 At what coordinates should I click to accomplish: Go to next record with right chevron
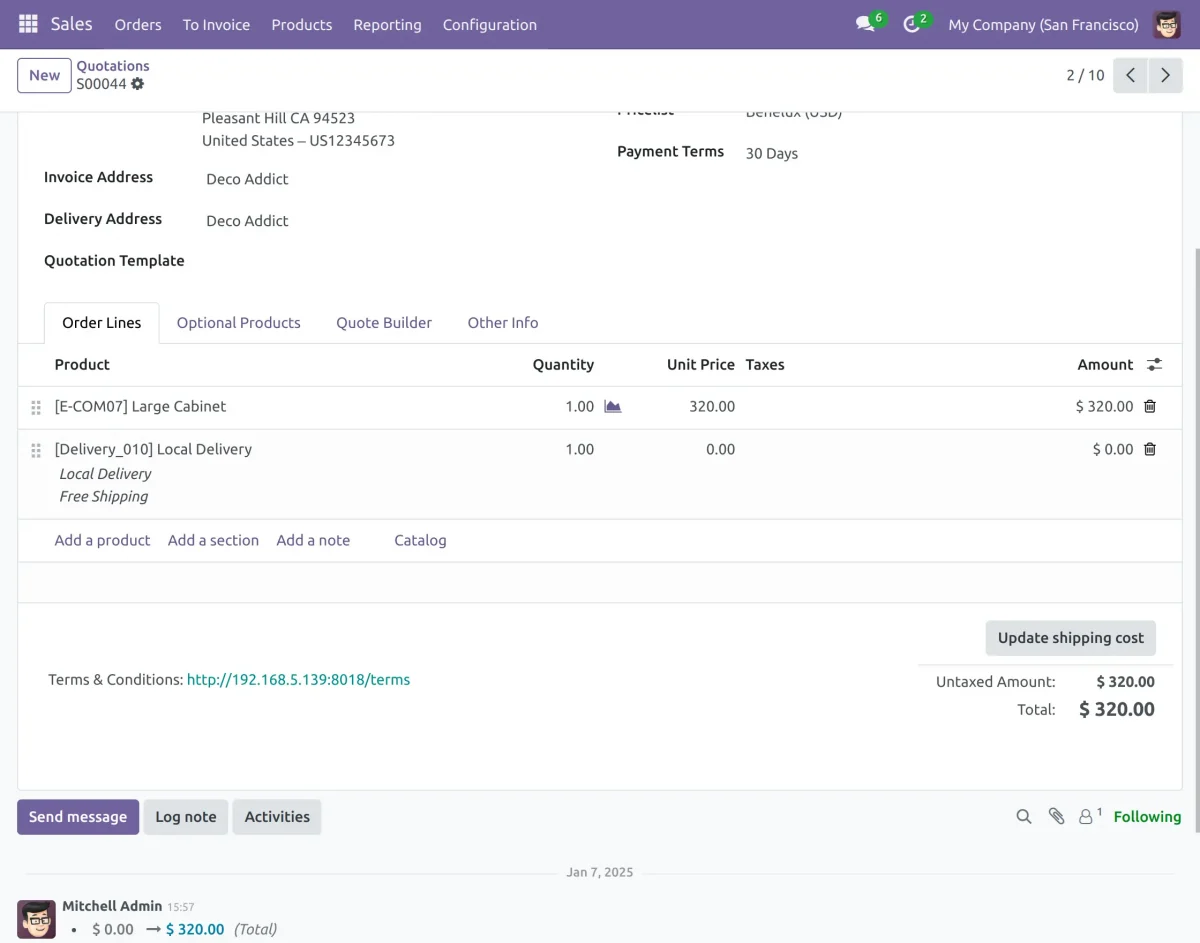coord(1165,75)
